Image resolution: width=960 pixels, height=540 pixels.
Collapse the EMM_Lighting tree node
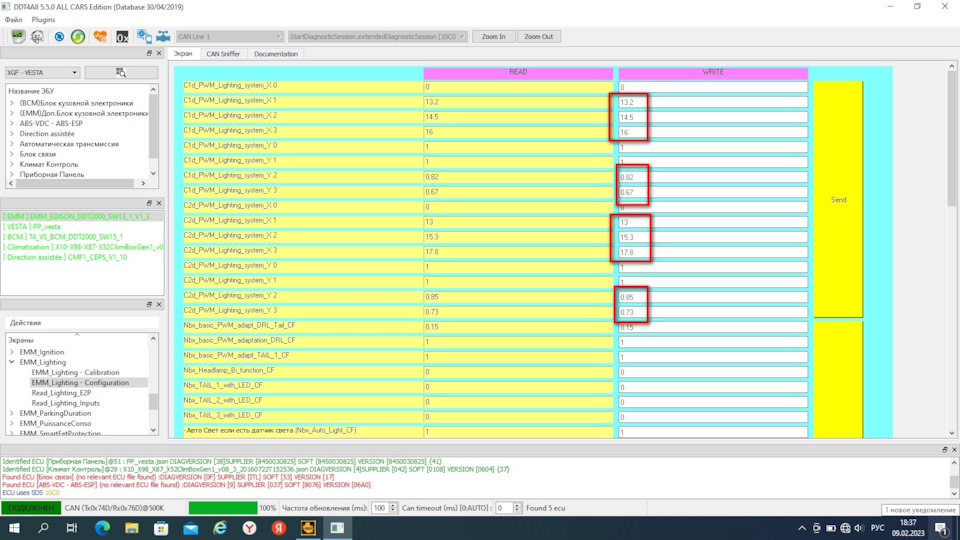click(12, 362)
